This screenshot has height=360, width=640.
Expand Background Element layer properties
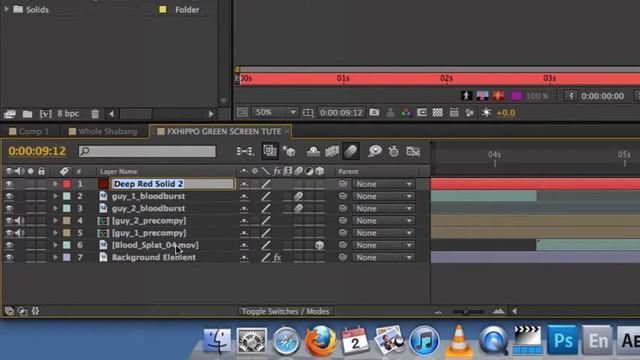55,258
